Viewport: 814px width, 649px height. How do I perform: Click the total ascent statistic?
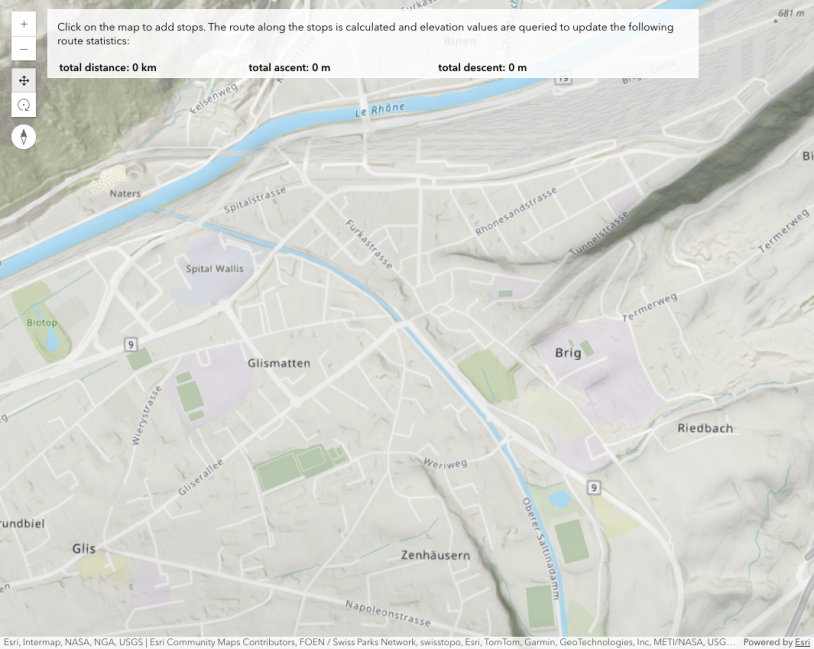point(289,68)
